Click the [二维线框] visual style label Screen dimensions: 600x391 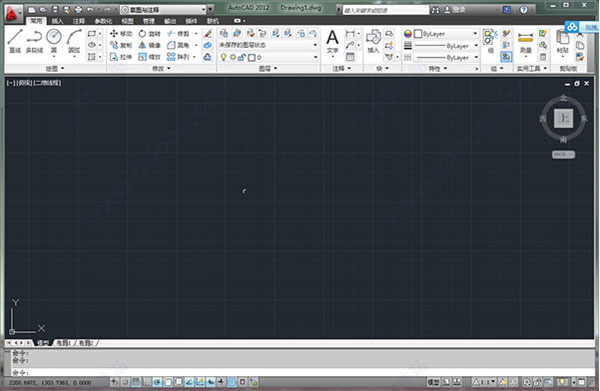pos(47,83)
